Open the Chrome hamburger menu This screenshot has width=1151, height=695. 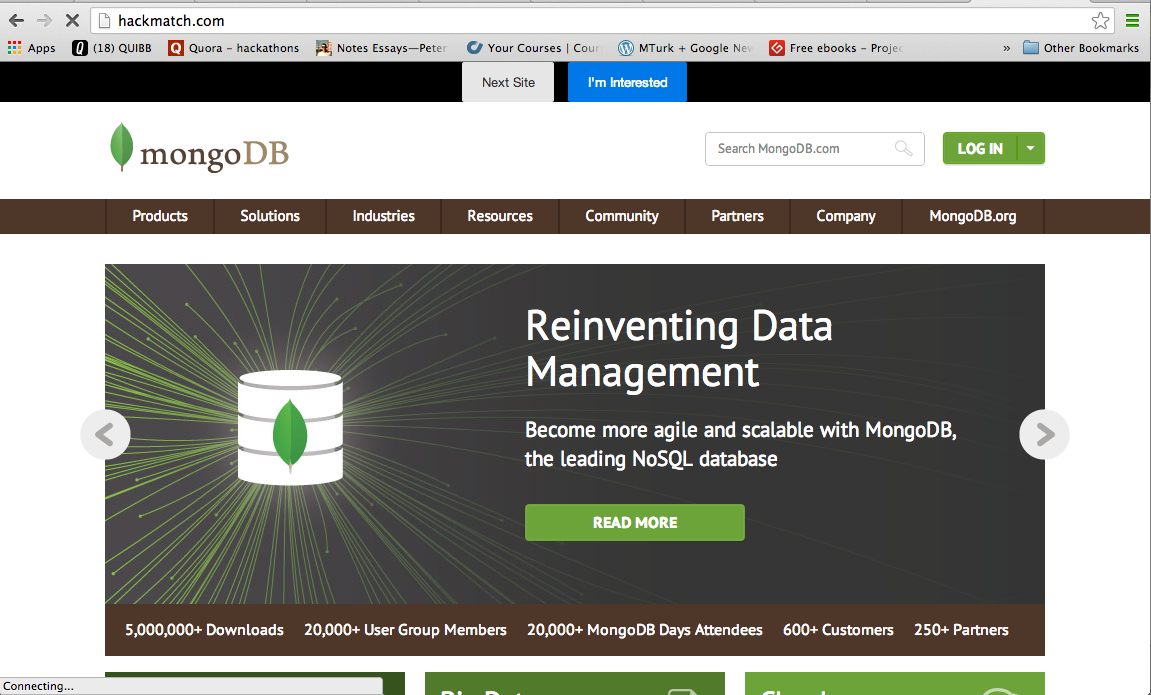[1133, 21]
